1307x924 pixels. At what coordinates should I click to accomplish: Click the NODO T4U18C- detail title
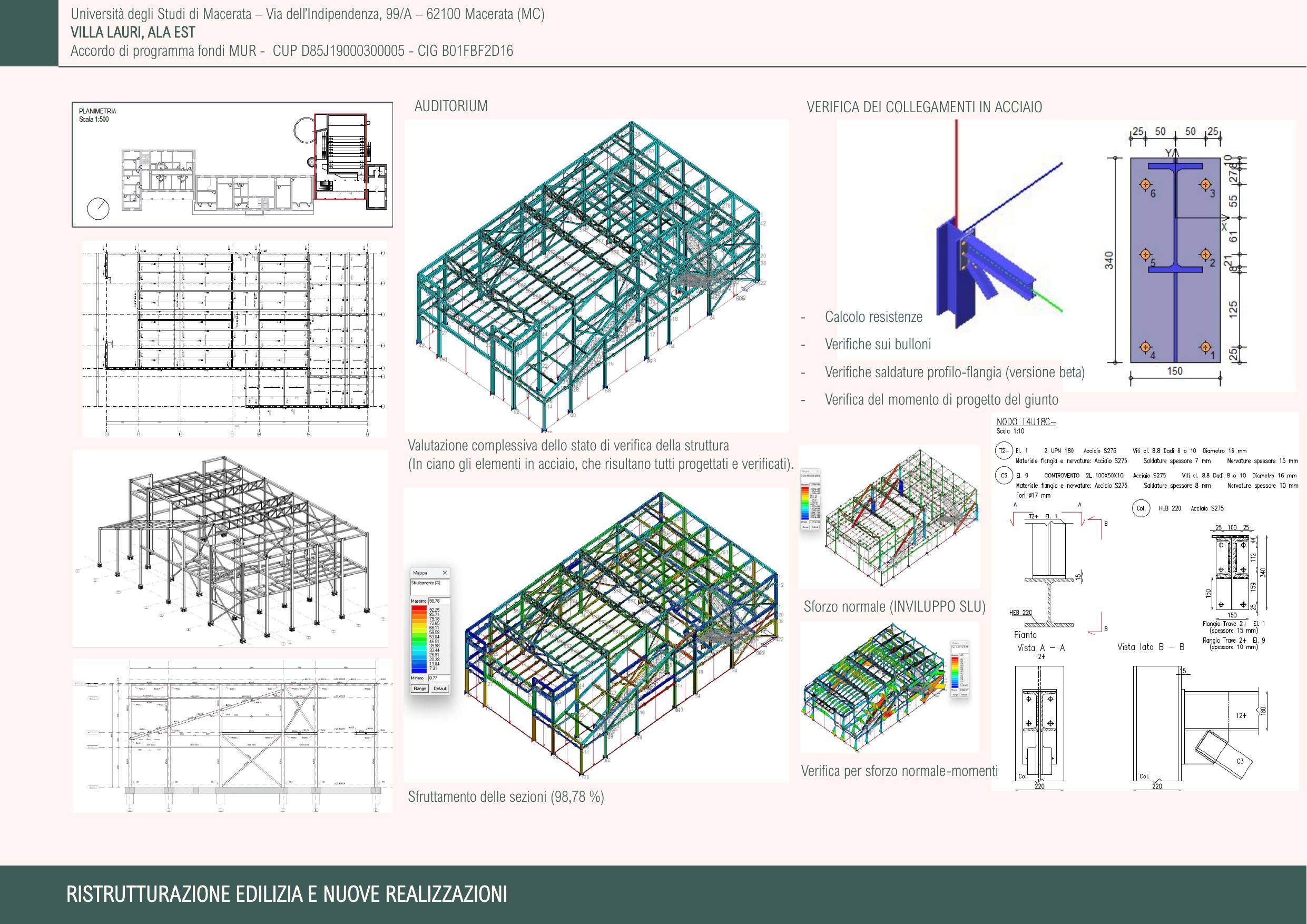pyautogui.click(x=1026, y=422)
